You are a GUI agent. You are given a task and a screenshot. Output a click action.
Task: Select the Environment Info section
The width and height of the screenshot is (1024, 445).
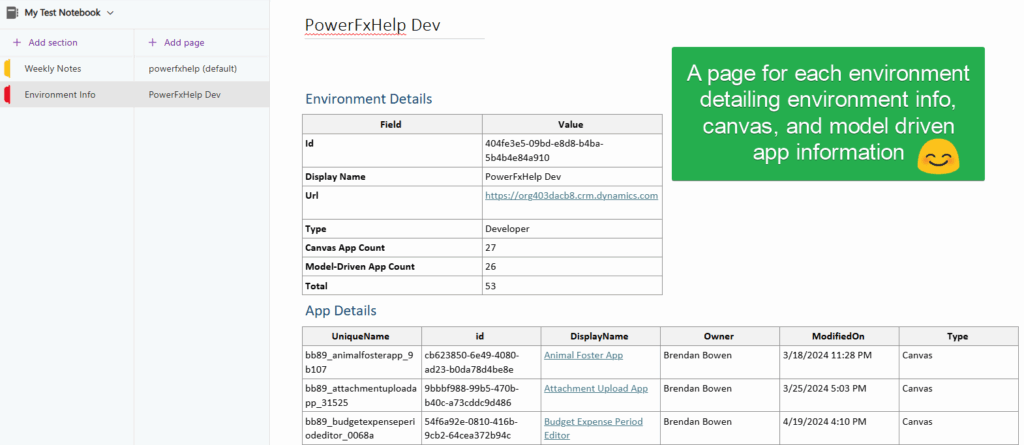pos(67,95)
